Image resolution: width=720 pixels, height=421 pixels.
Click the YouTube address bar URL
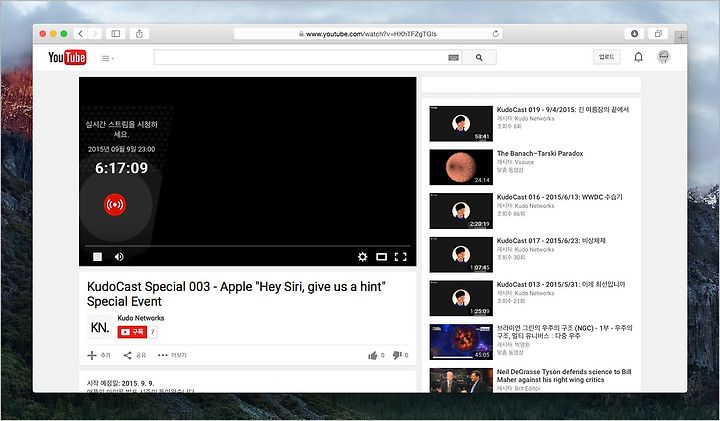(371, 34)
